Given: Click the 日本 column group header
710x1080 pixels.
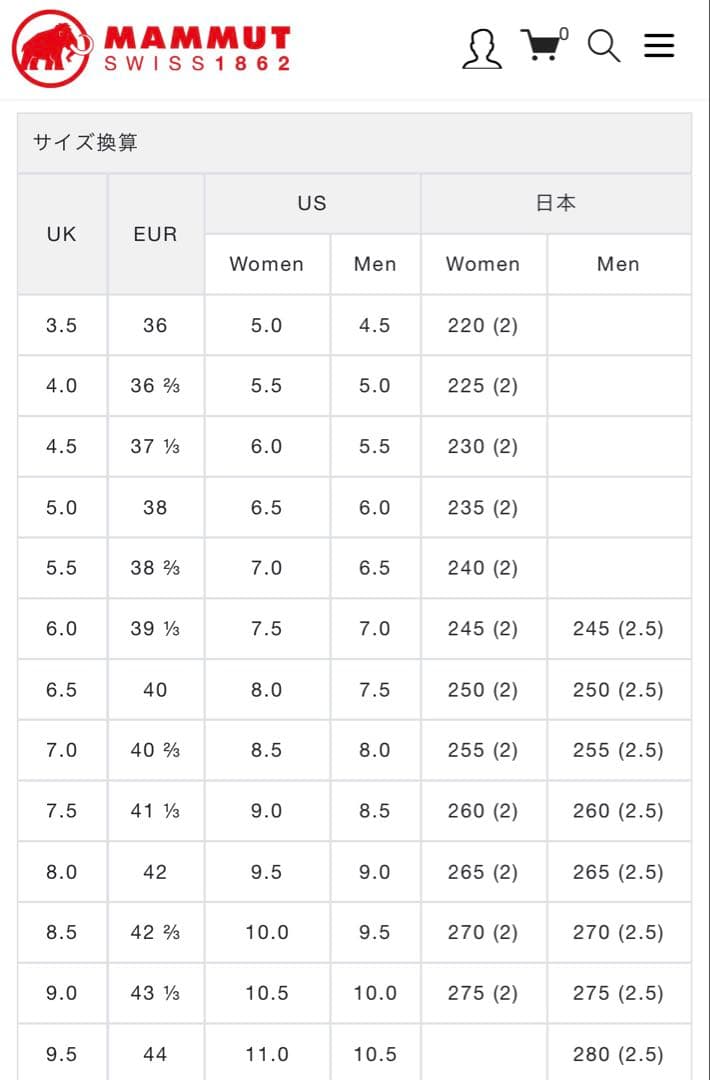Looking at the screenshot, I should (555, 203).
